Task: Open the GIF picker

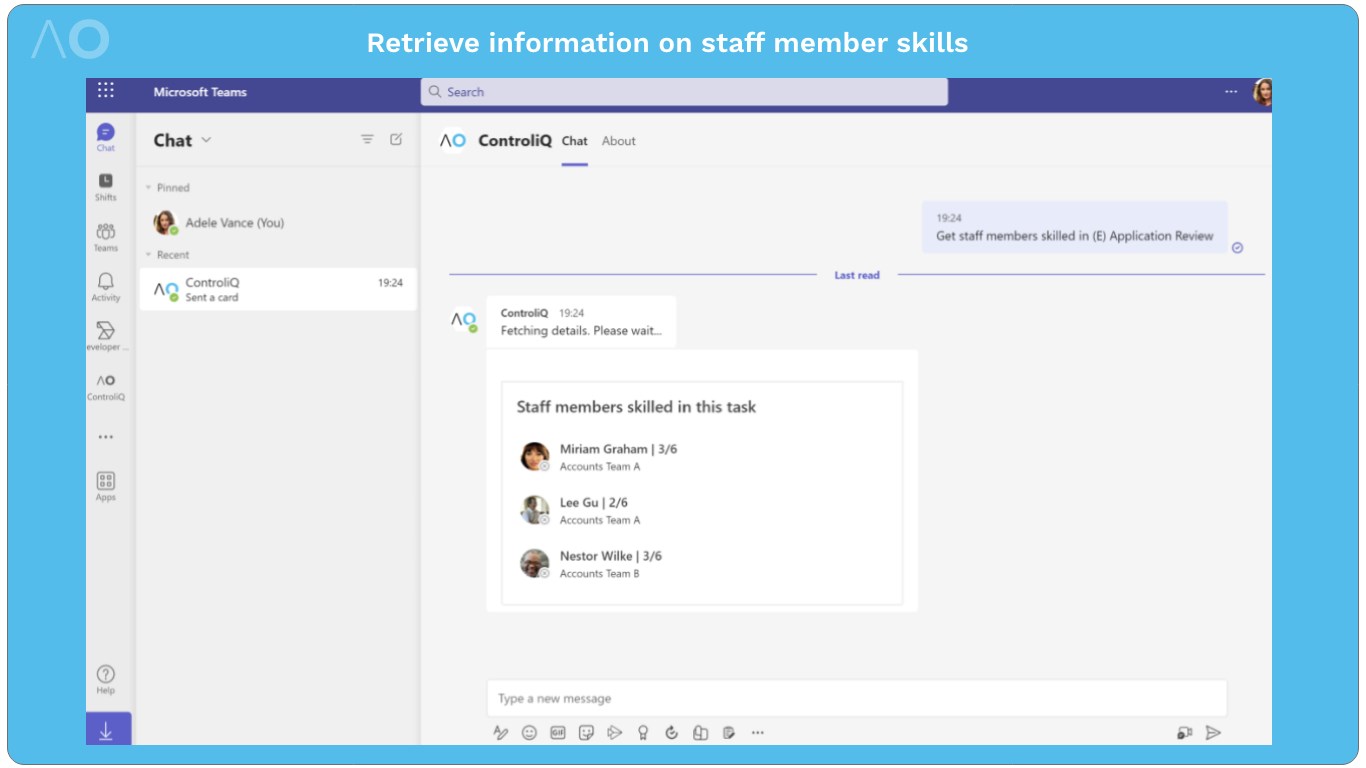Action: click(x=558, y=733)
